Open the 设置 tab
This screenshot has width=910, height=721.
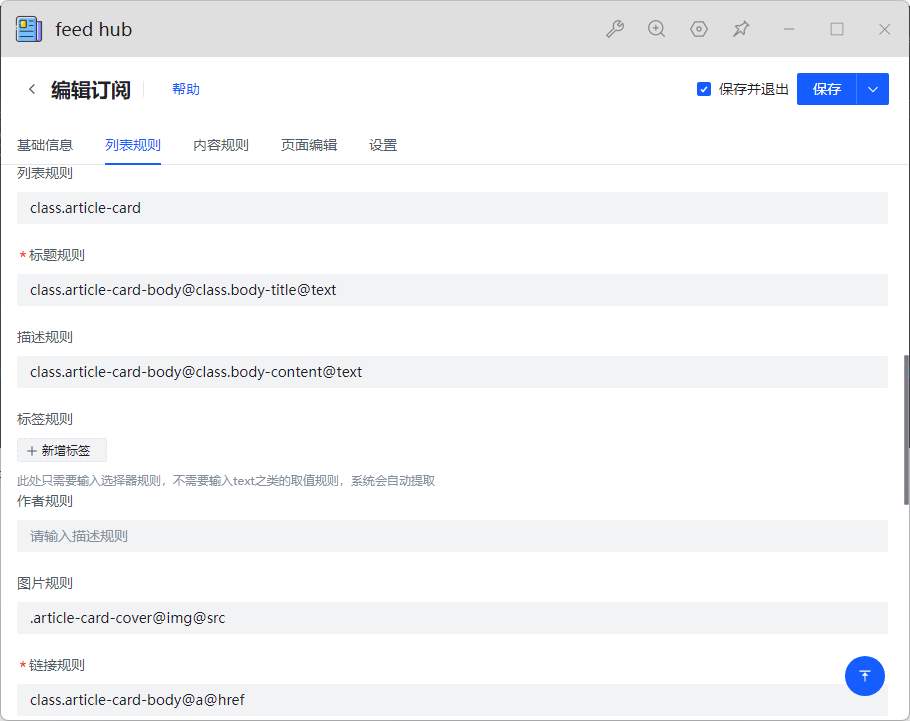pos(383,145)
